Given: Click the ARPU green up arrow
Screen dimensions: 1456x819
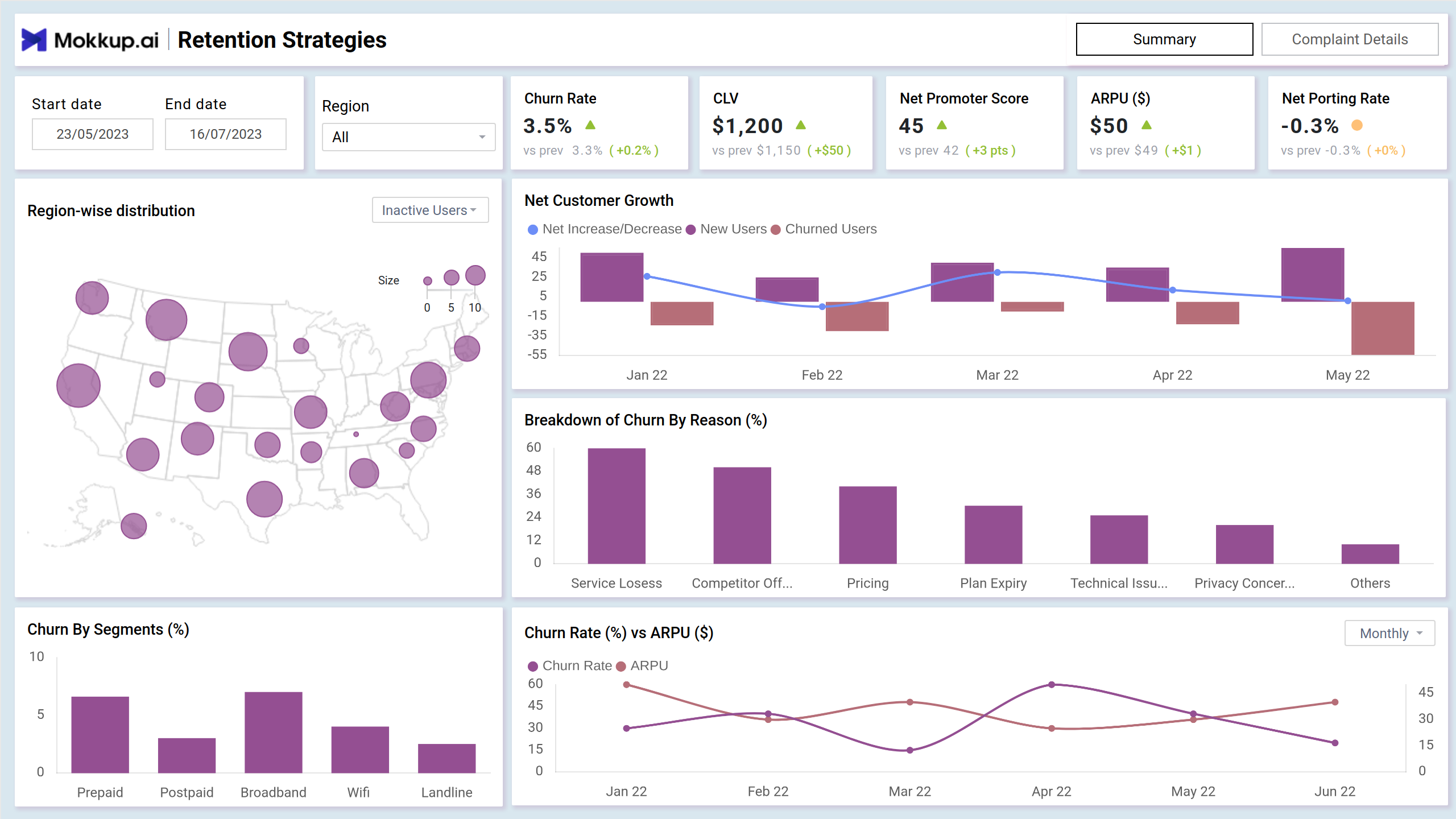Looking at the screenshot, I should (x=1147, y=125).
